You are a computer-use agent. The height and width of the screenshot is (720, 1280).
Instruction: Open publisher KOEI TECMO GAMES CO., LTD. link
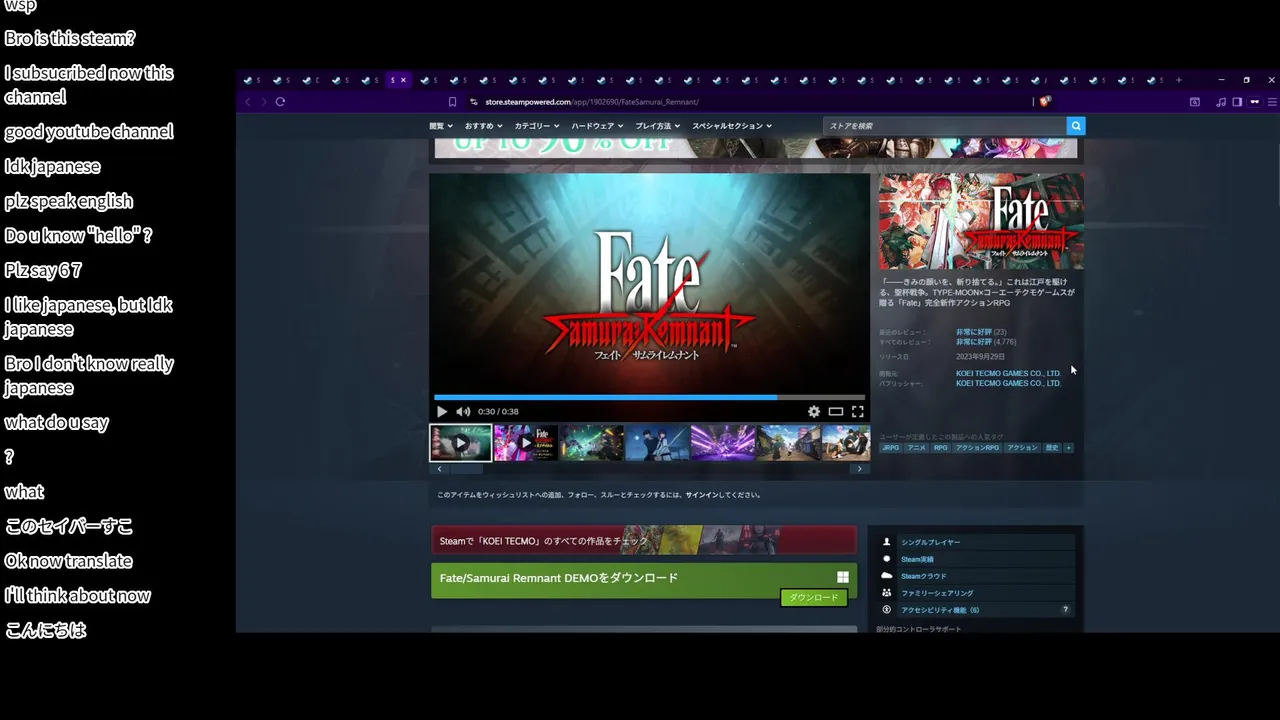[x=1008, y=383]
